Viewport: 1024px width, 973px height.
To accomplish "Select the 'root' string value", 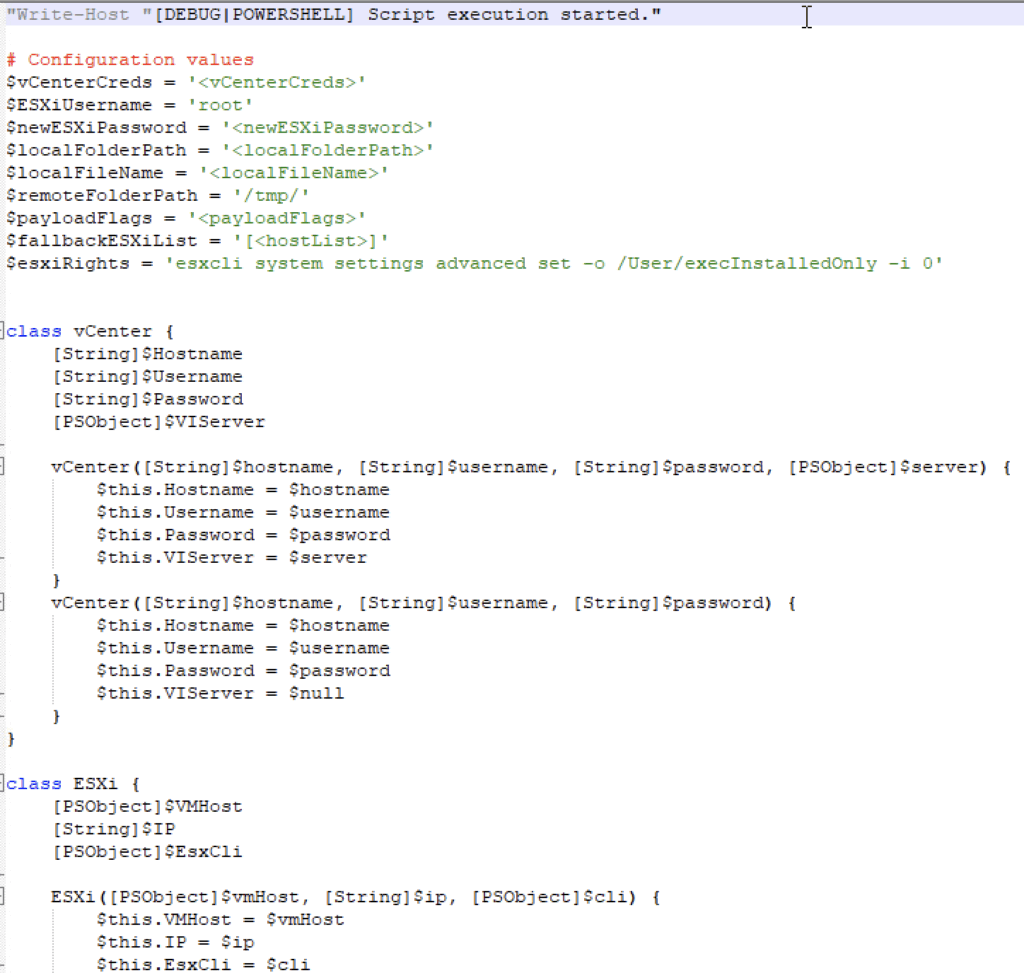I will coord(220,105).
